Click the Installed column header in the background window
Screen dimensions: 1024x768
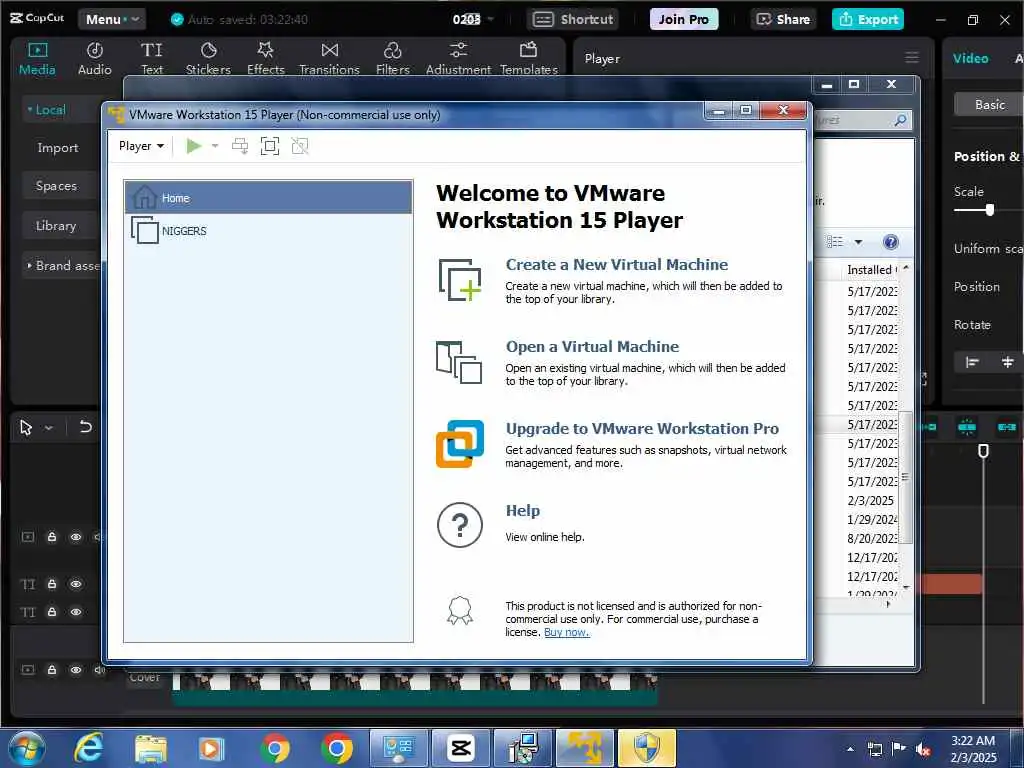[x=871, y=270]
